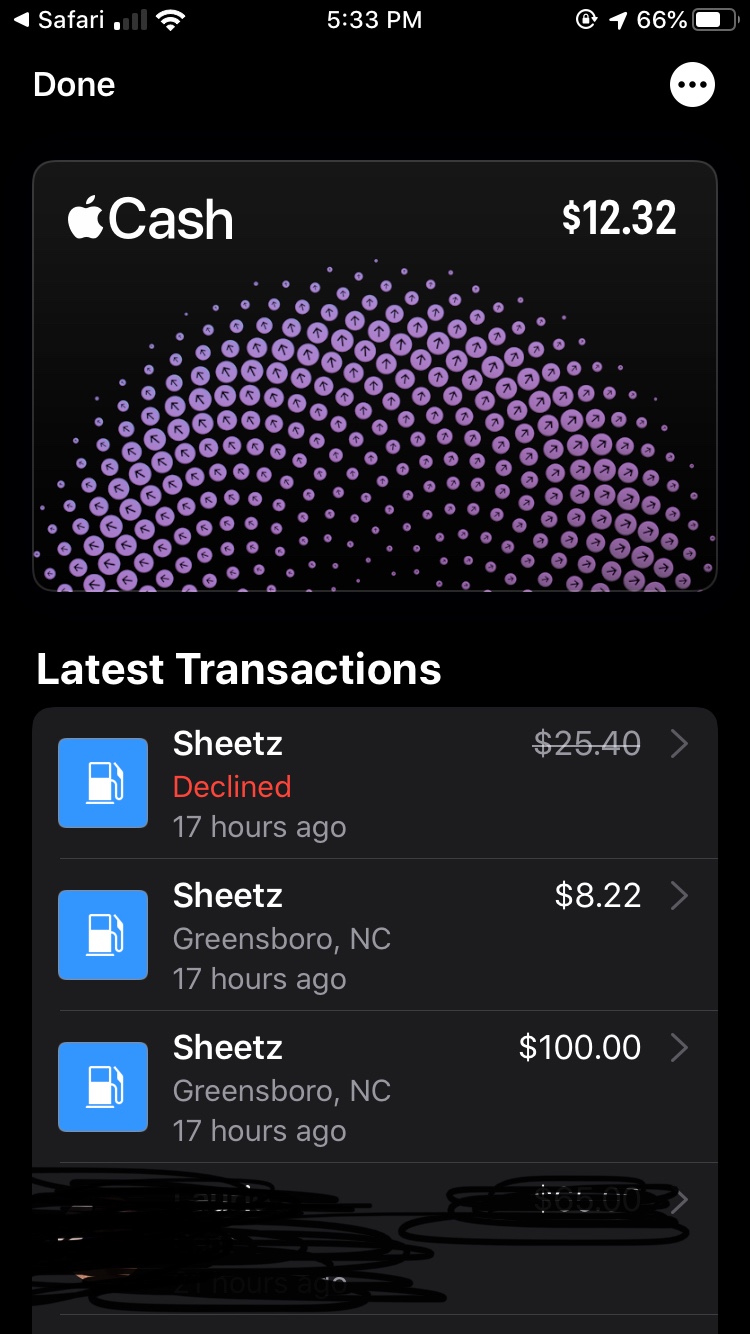This screenshot has height=1334, width=750.
Task: Open details chevron for the $100.00 transaction
Action: (679, 1047)
